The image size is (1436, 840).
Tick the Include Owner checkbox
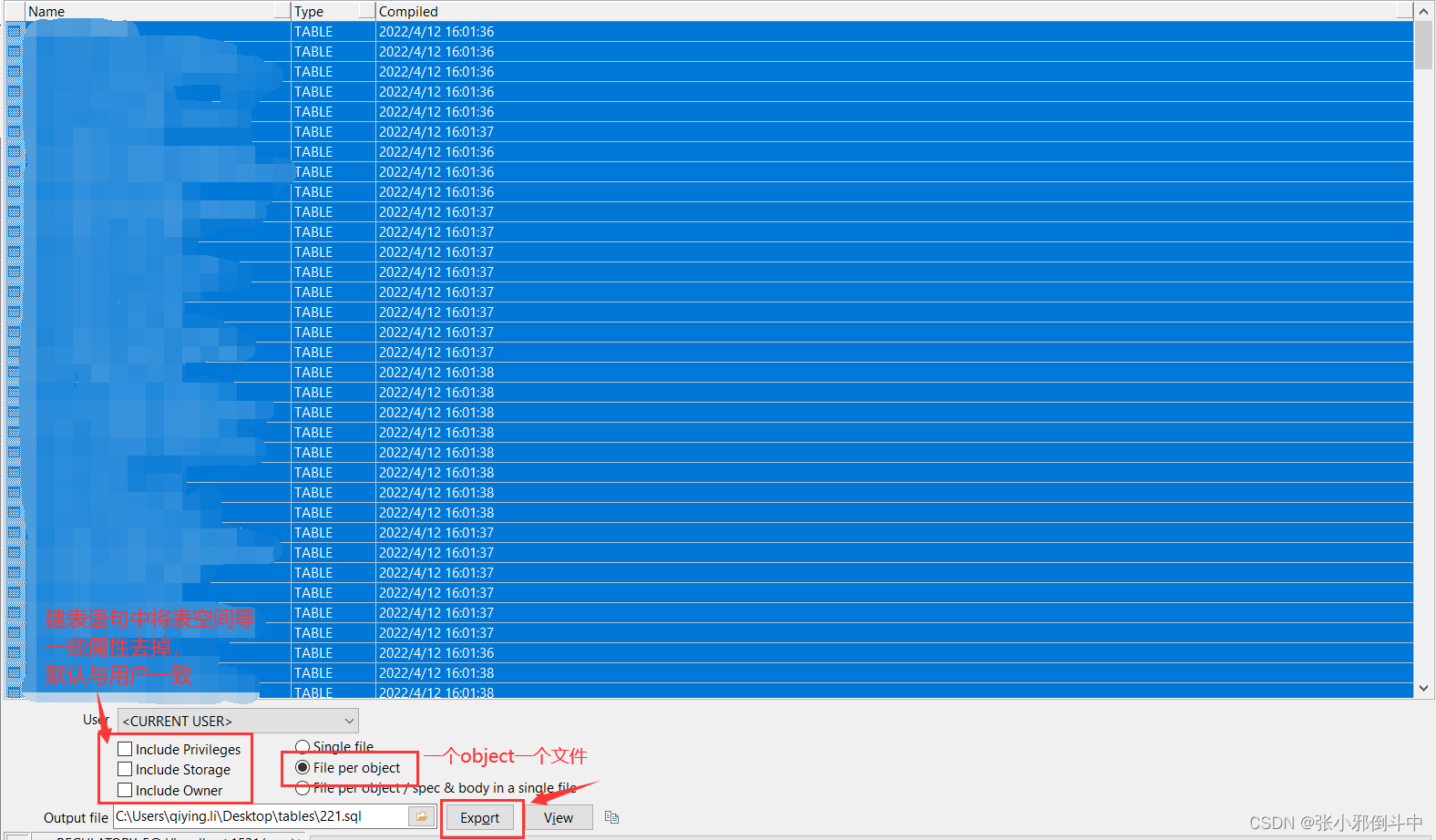pyautogui.click(x=125, y=790)
